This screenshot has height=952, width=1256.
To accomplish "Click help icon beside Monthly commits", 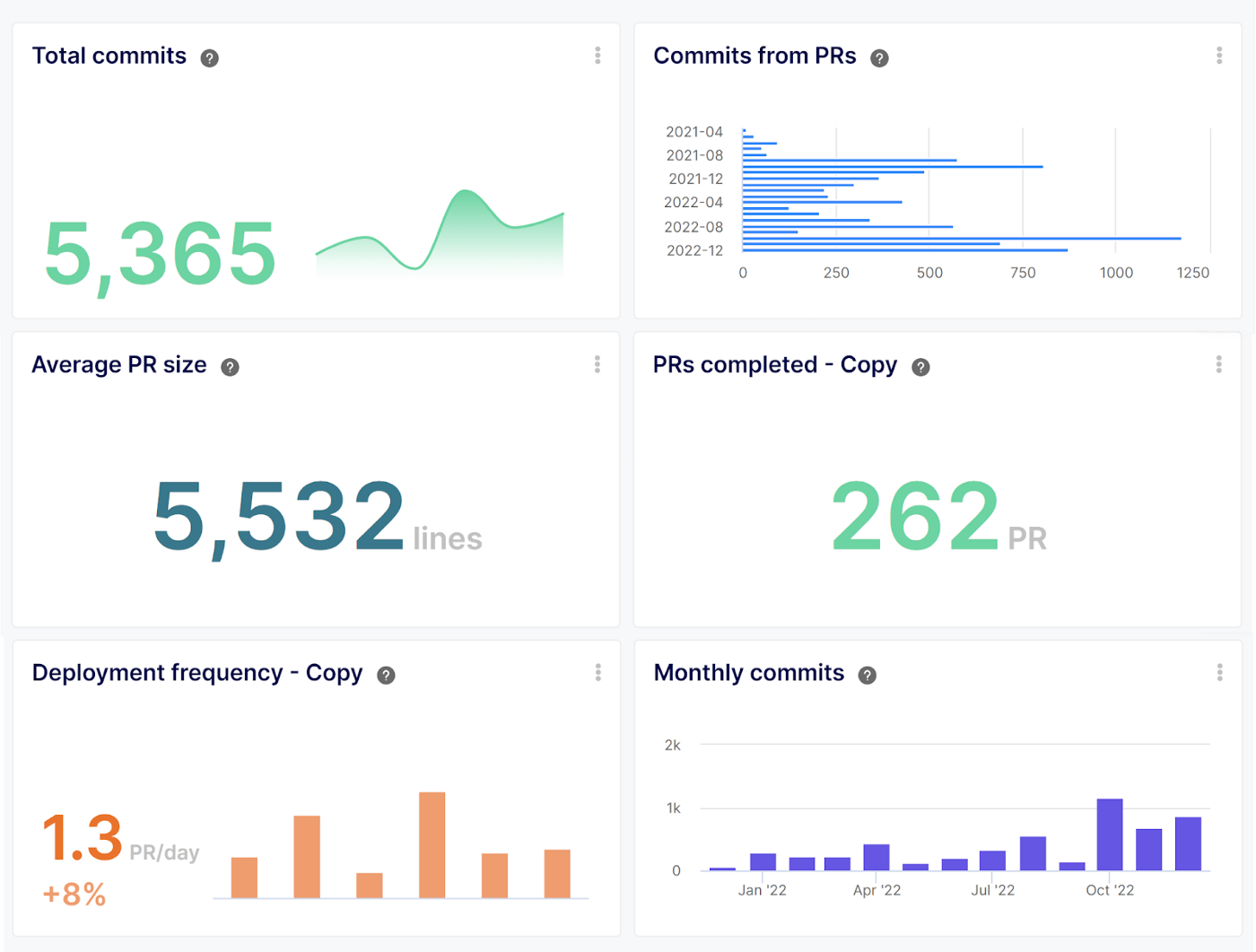I will (867, 676).
